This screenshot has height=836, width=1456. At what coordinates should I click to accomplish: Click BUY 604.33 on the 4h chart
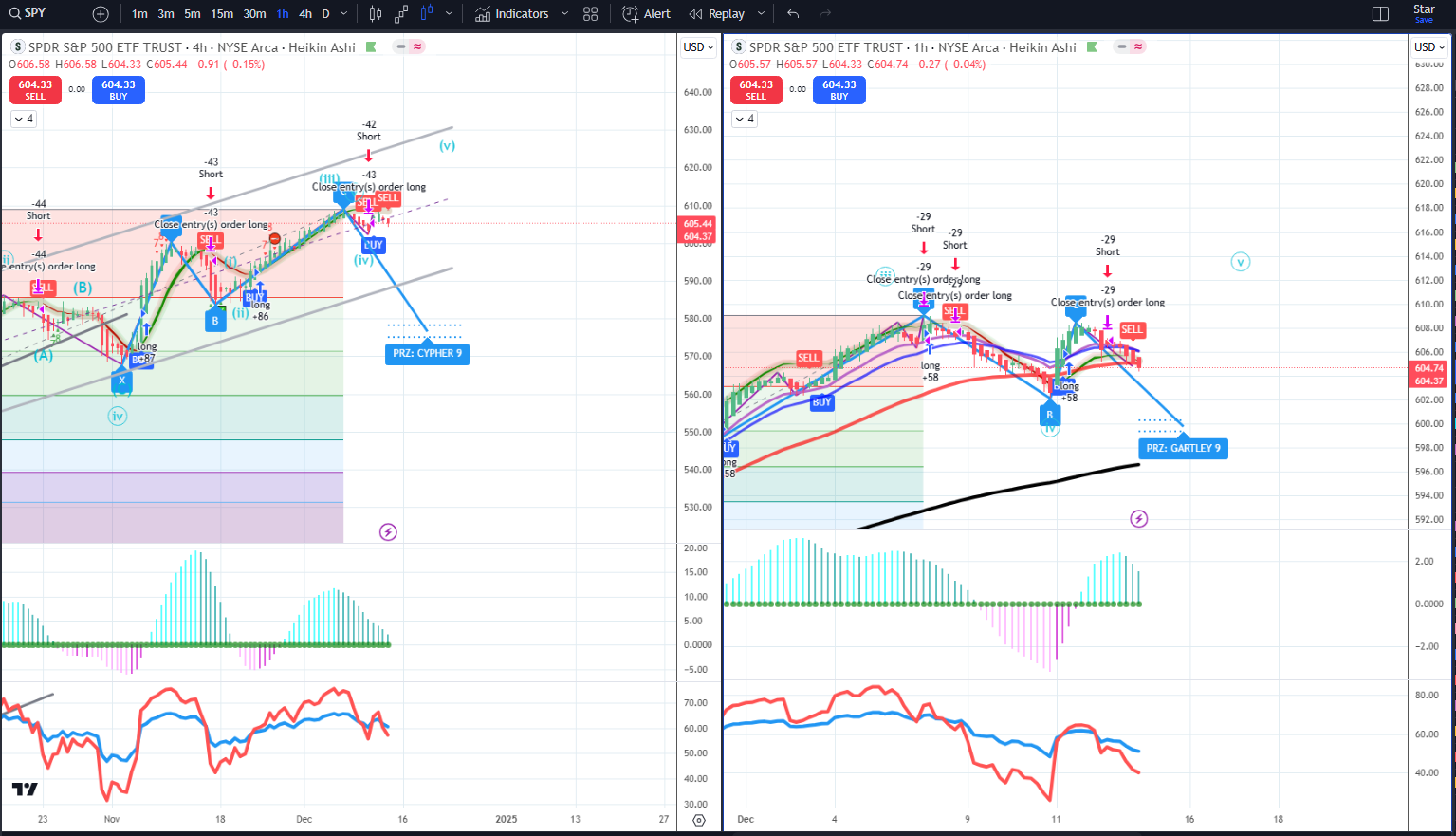[119, 90]
